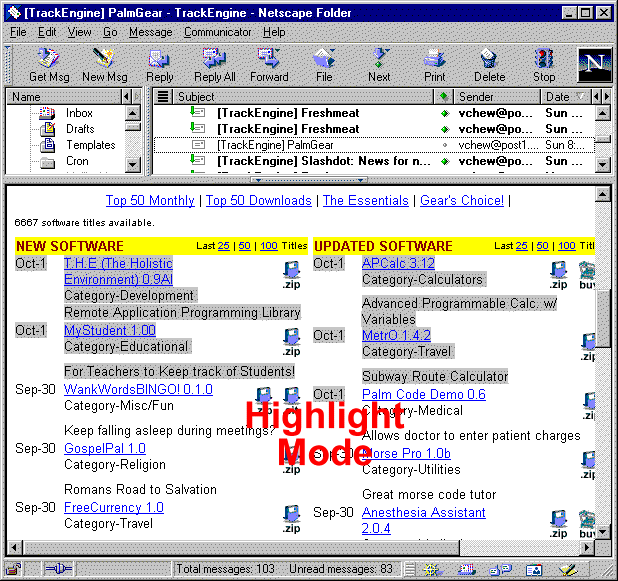Compose with the New Msg icon
This screenshot has width=618, height=581.
pyautogui.click(x=104, y=65)
